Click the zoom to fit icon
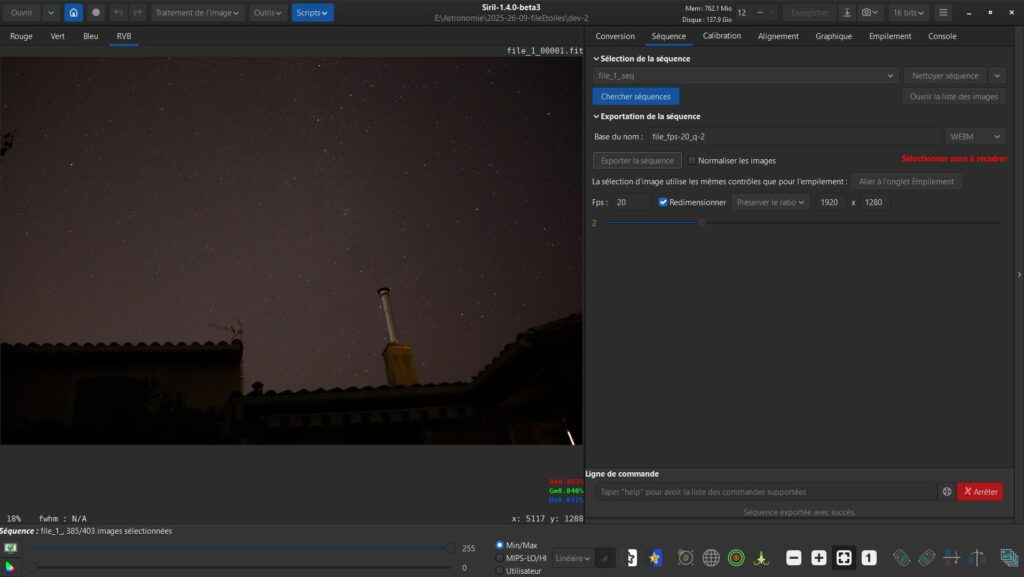1024x577 pixels. [x=844, y=558]
